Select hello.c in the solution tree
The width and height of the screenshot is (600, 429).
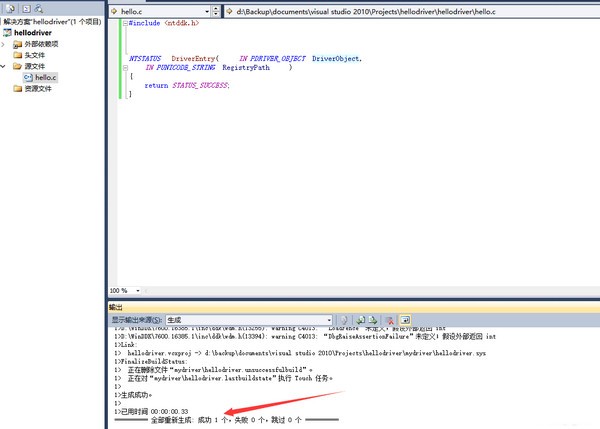click(x=46, y=77)
